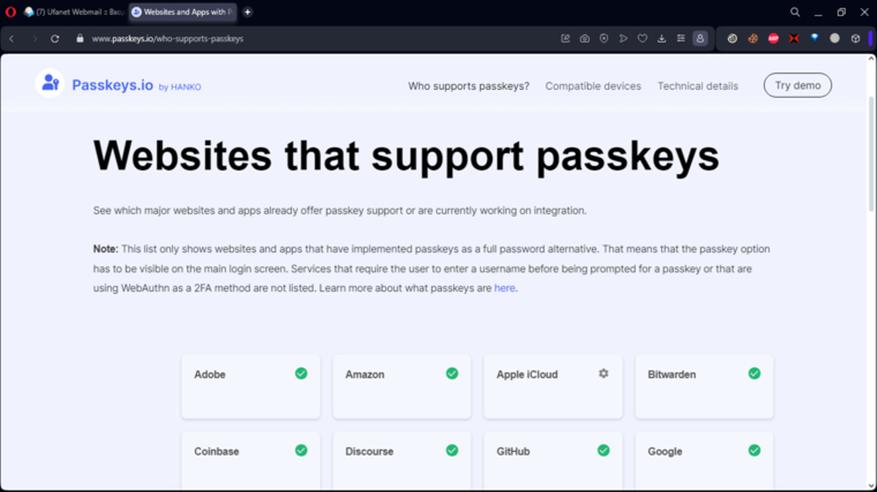
Task: Click the Google green checkmark icon
Action: tap(754, 450)
